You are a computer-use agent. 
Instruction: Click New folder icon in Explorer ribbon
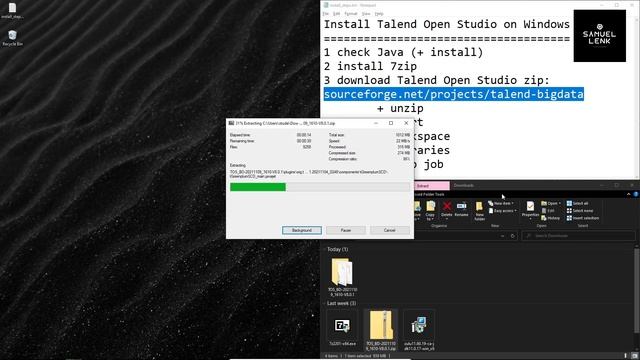point(480,211)
